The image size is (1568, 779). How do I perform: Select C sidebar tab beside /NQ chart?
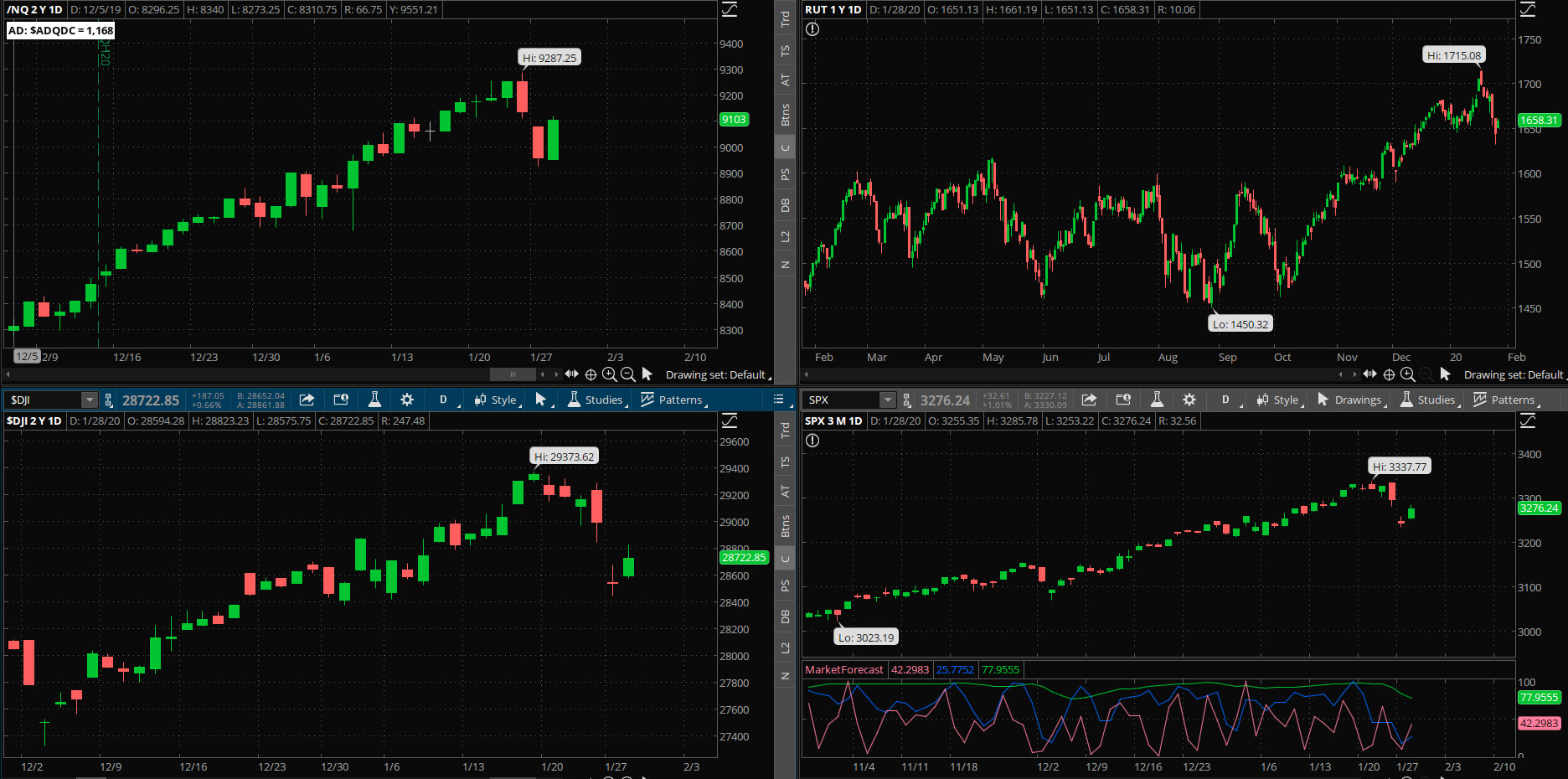point(785,148)
